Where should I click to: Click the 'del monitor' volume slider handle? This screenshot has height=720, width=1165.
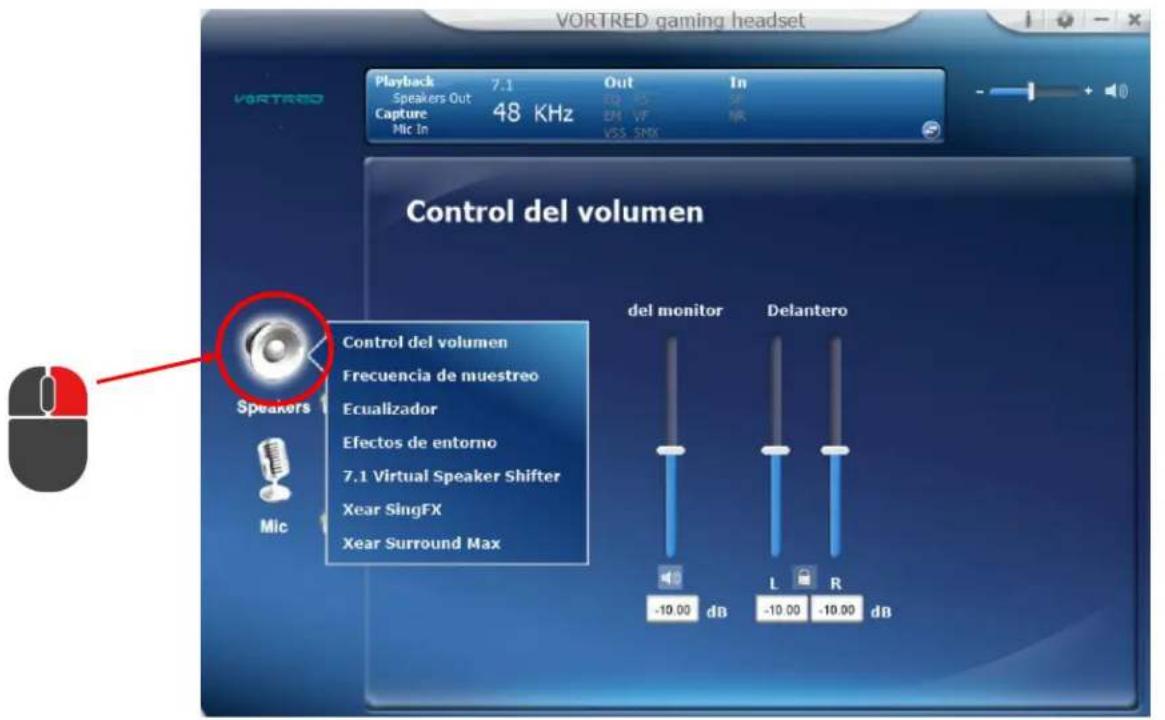pos(670,450)
